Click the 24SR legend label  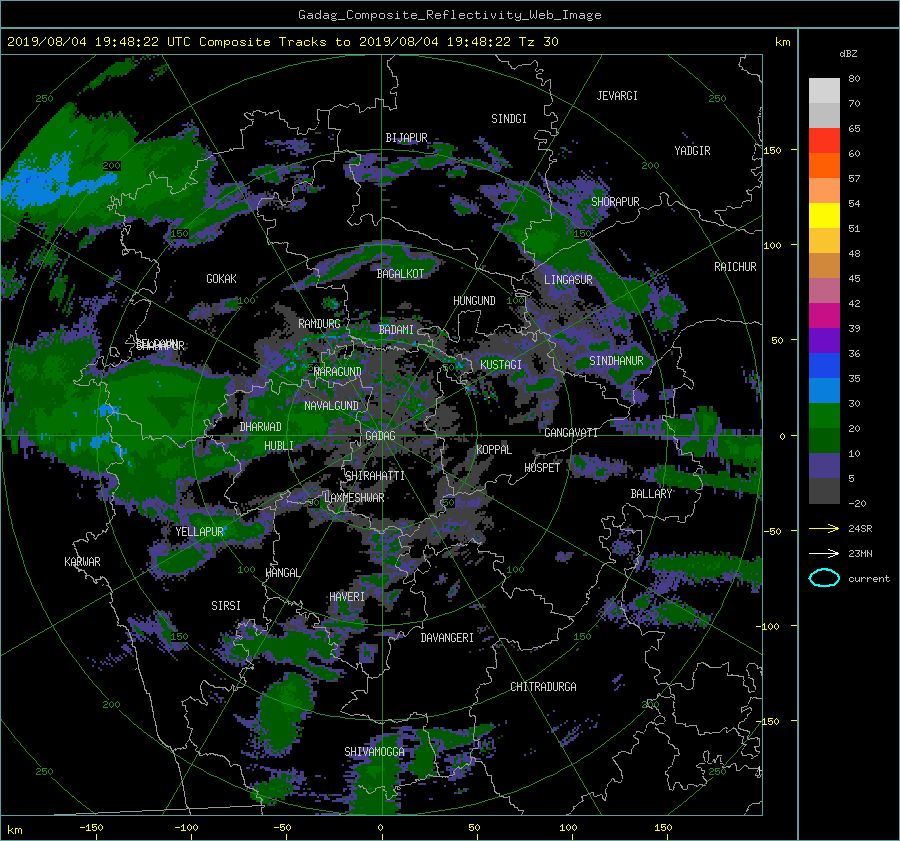[860, 529]
